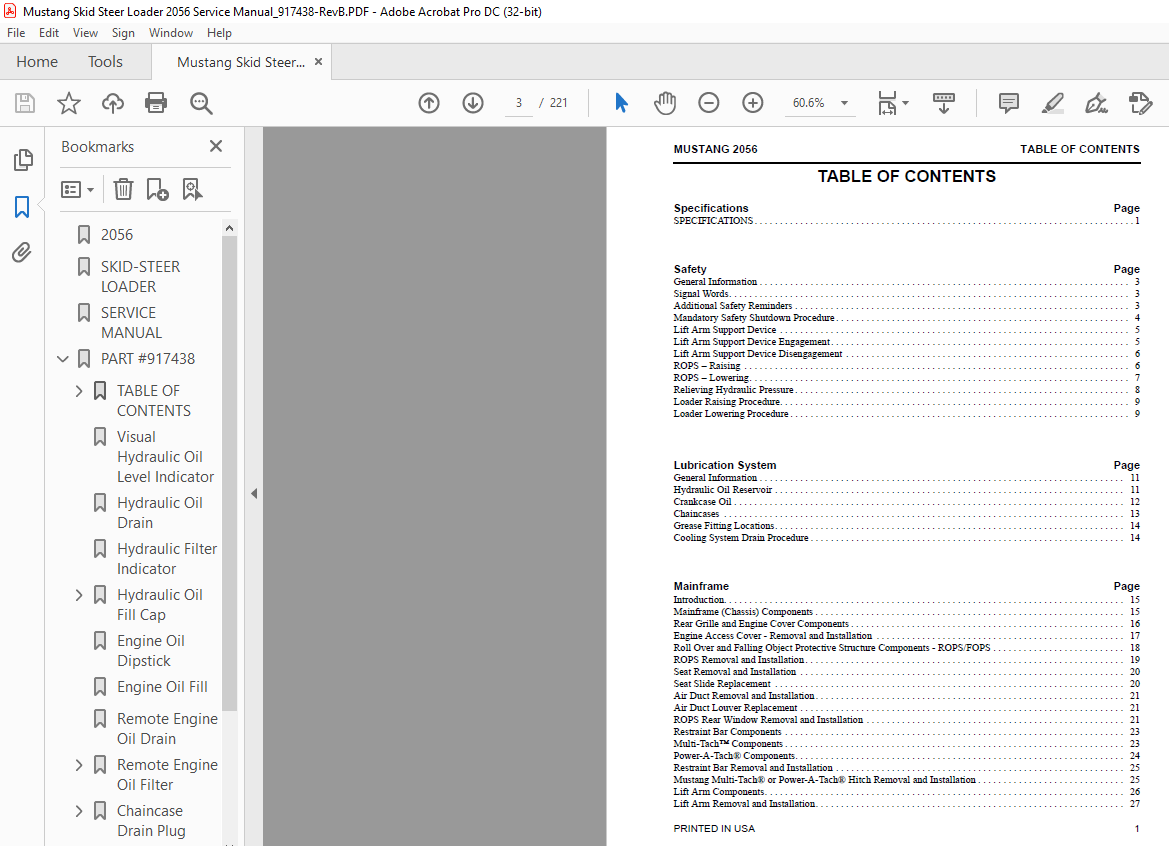Screen dimensions: 1169x846
Task: Close the Mustang Skid Steer tab
Action: point(318,62)
